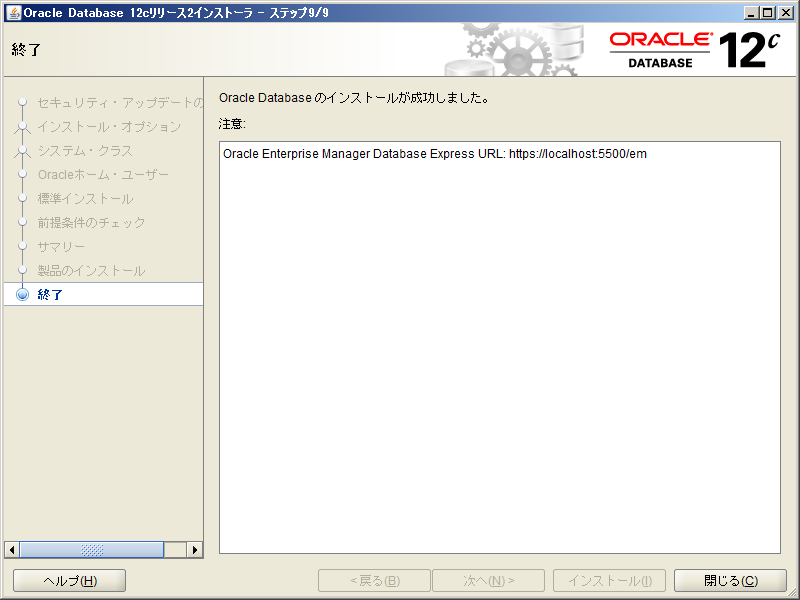Select the 標準インストール step
The height and width of the screenshot is (600, 800).
click(x=85, y=198)
